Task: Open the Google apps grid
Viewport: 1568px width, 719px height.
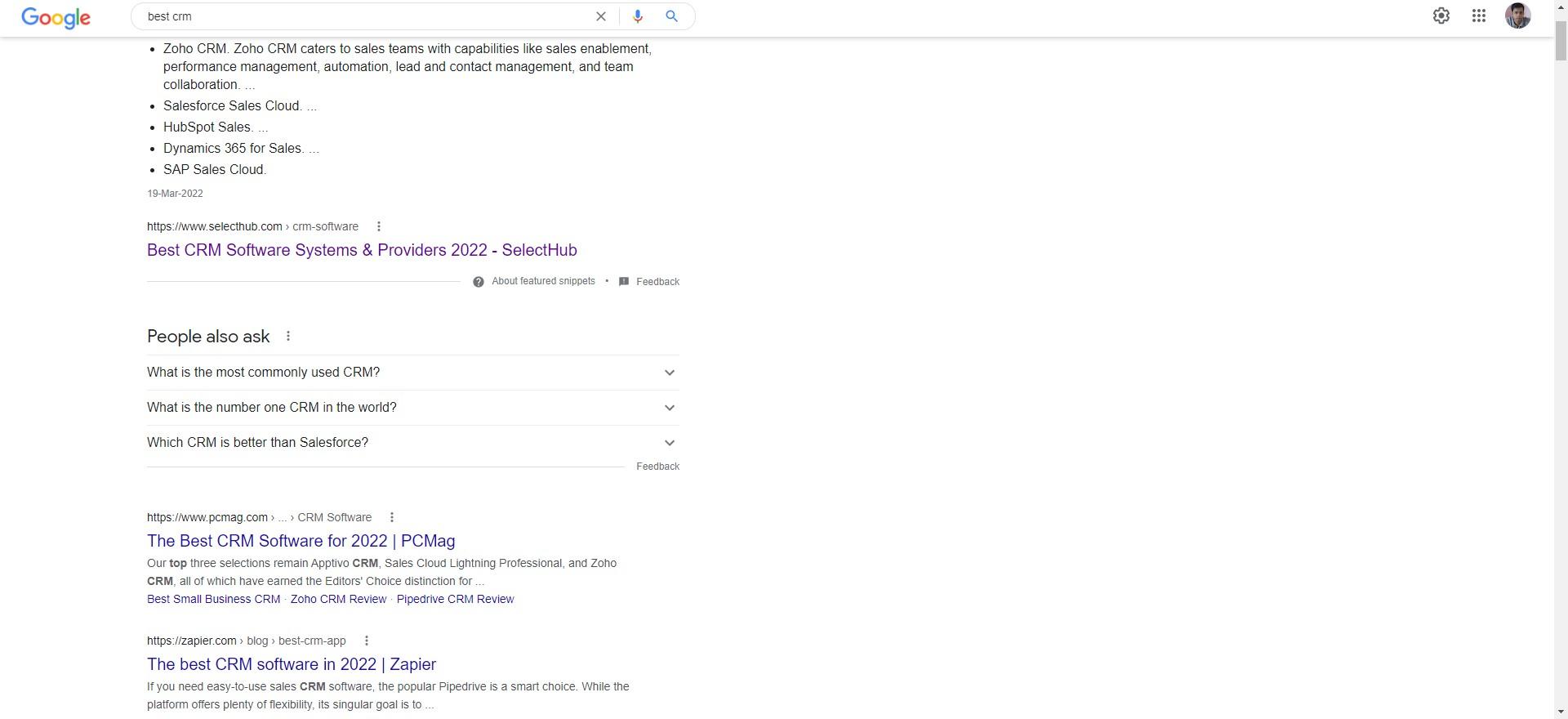Action: [x=1479, y=16]
